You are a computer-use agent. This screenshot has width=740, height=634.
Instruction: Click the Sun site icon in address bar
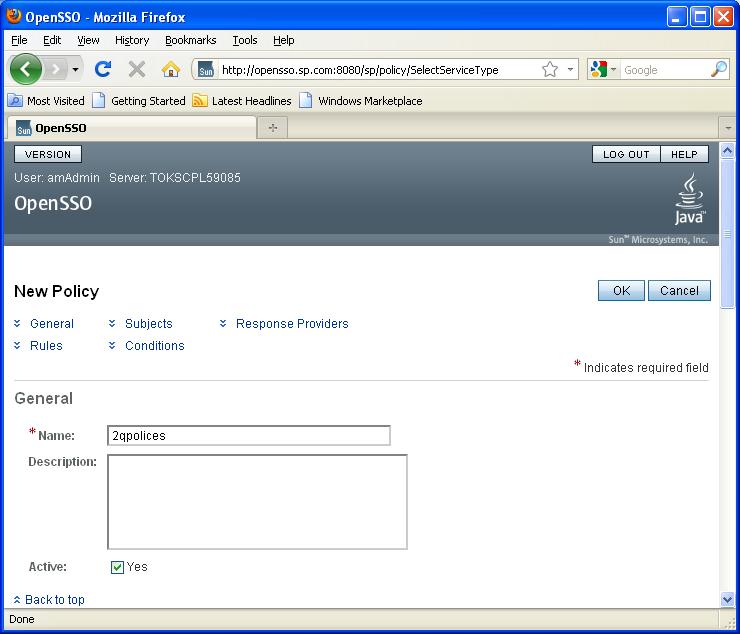click(206, 70)
